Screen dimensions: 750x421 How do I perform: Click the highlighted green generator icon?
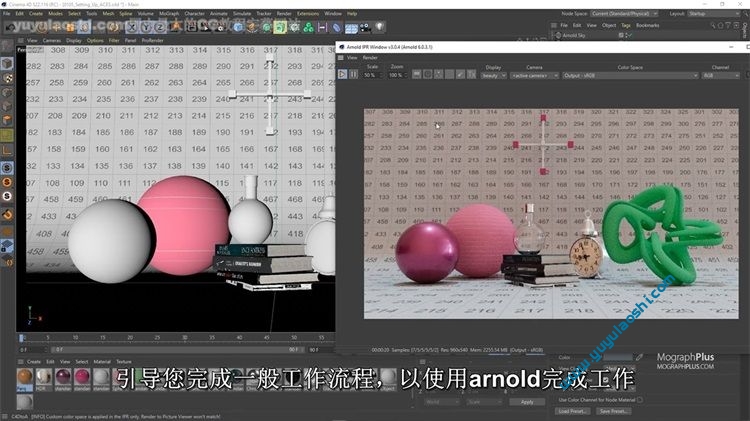click(280, 27)
